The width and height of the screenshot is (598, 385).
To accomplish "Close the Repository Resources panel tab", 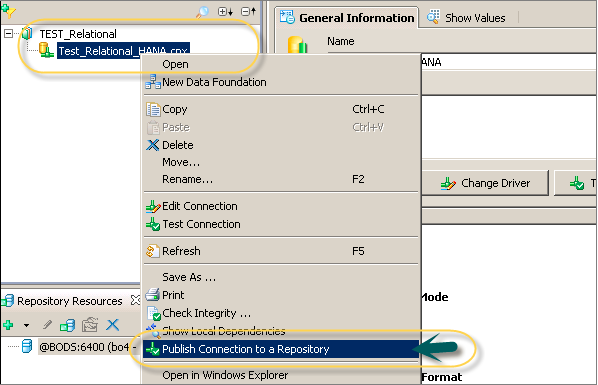I will 135,301.
